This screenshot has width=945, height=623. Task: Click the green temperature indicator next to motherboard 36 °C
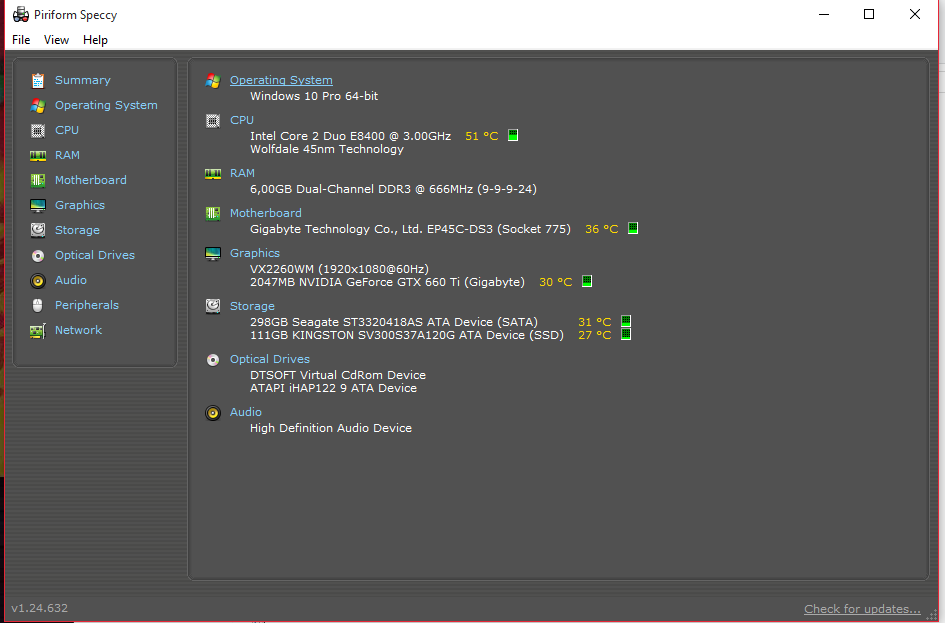pos(633,228)
